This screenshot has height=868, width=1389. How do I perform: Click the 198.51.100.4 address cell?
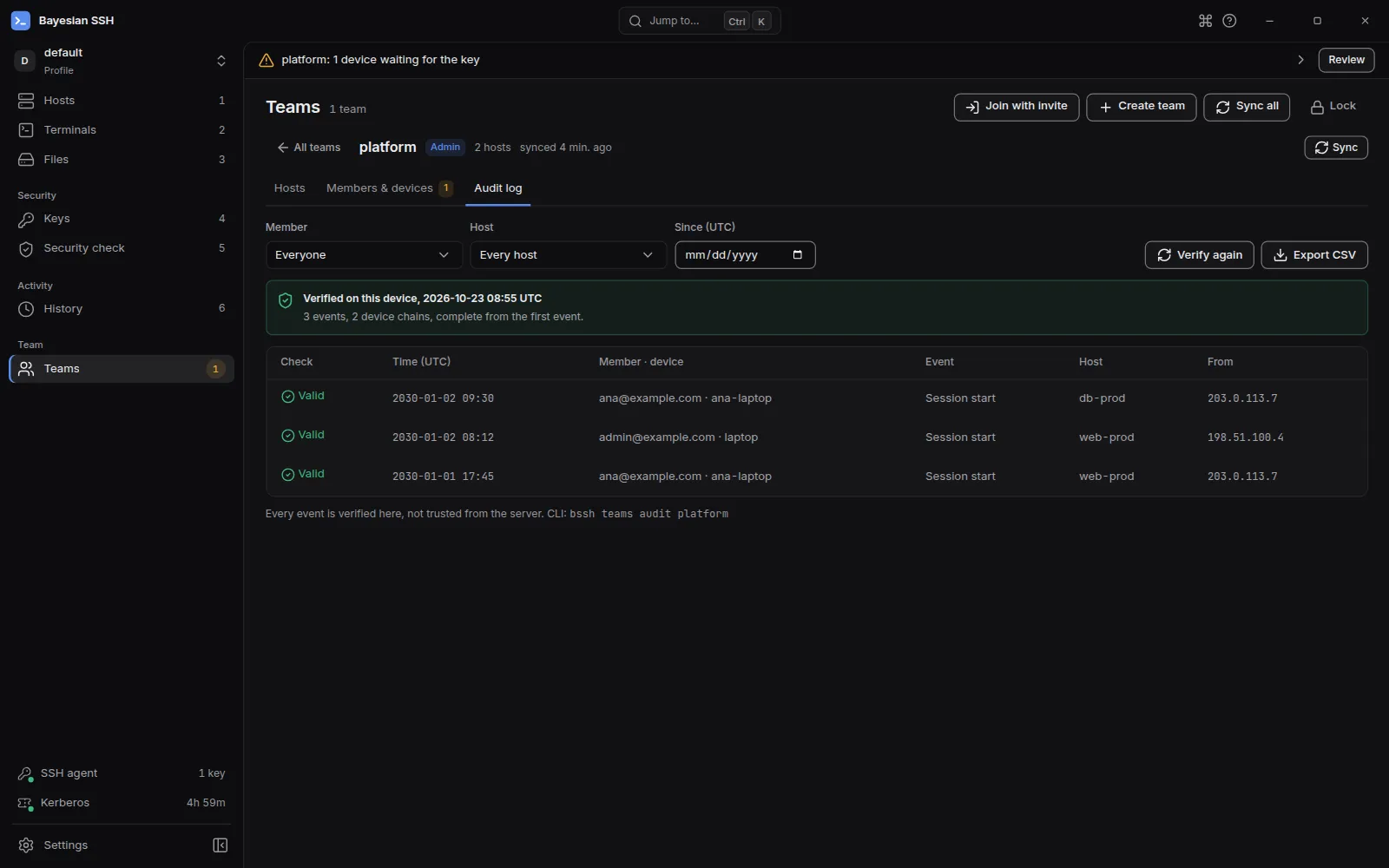[x=1246, y=437]
